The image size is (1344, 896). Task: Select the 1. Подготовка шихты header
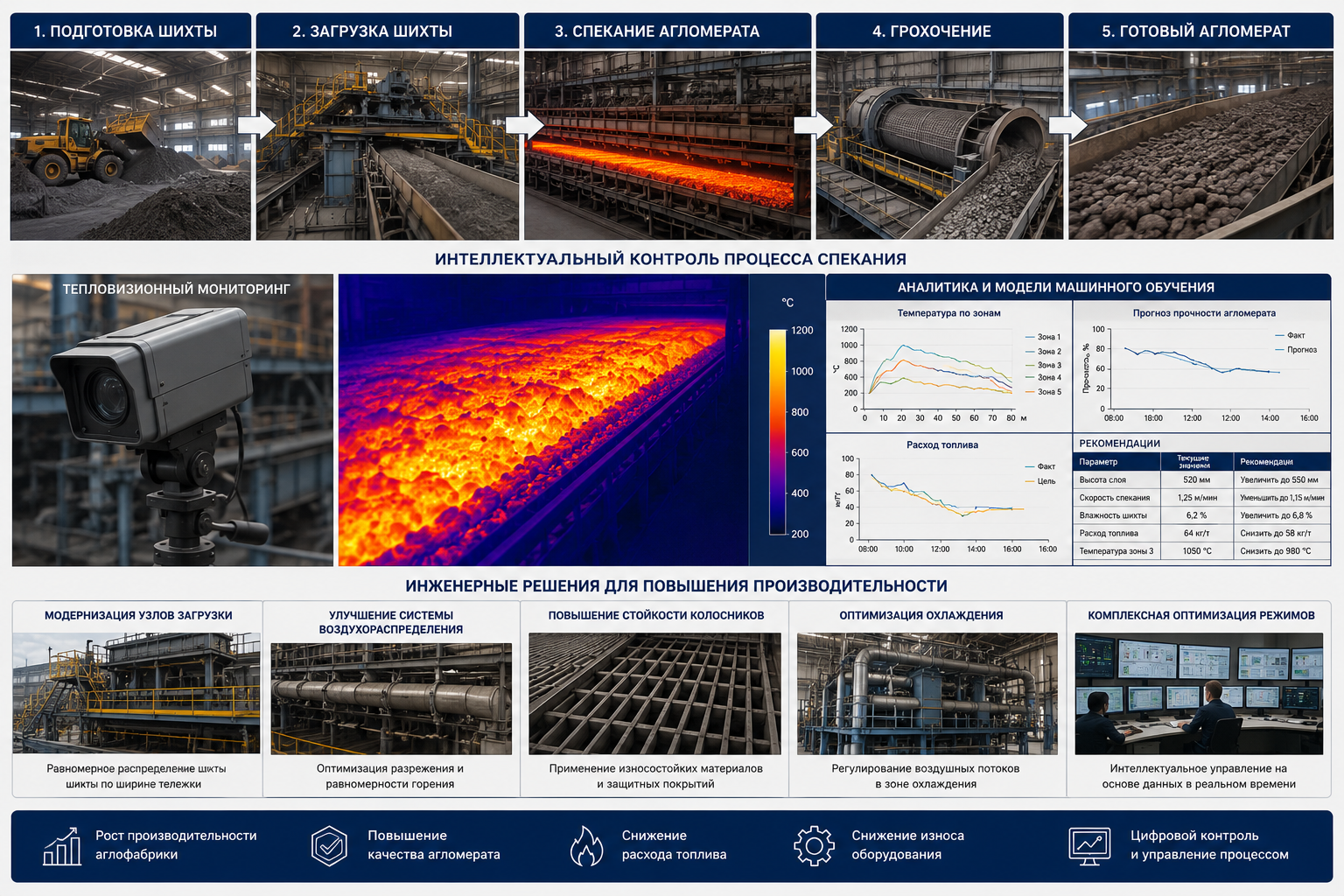tap(130, 31)
